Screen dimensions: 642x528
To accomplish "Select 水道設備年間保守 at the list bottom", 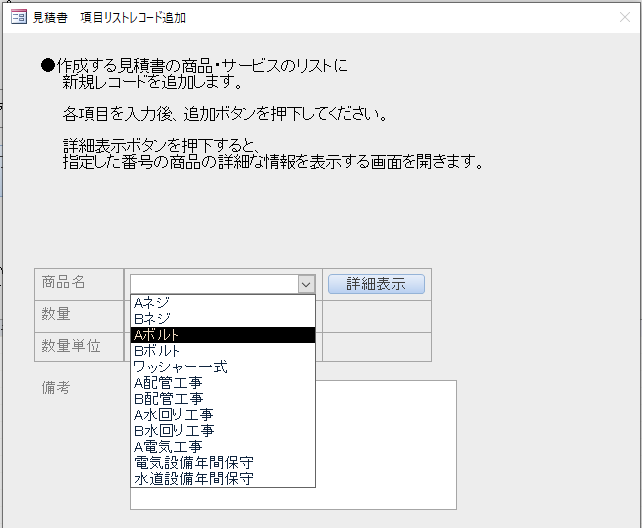I will coord(222,479).
